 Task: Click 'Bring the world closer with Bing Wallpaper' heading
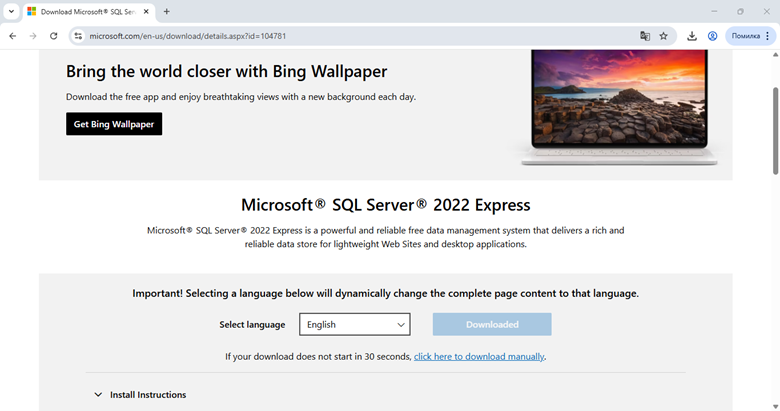[226, 71]
